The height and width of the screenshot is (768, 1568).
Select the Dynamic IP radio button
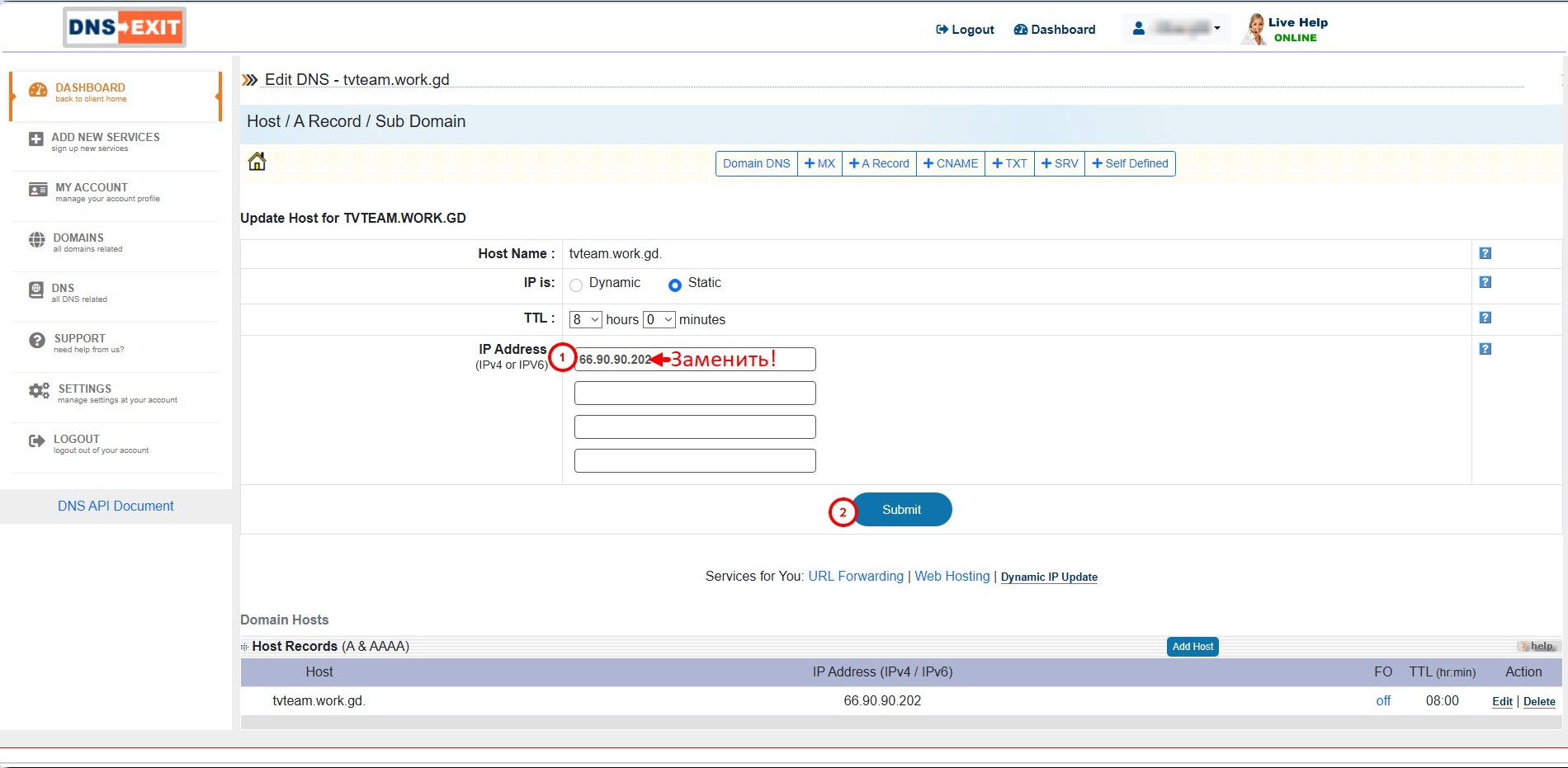[576, 285]
